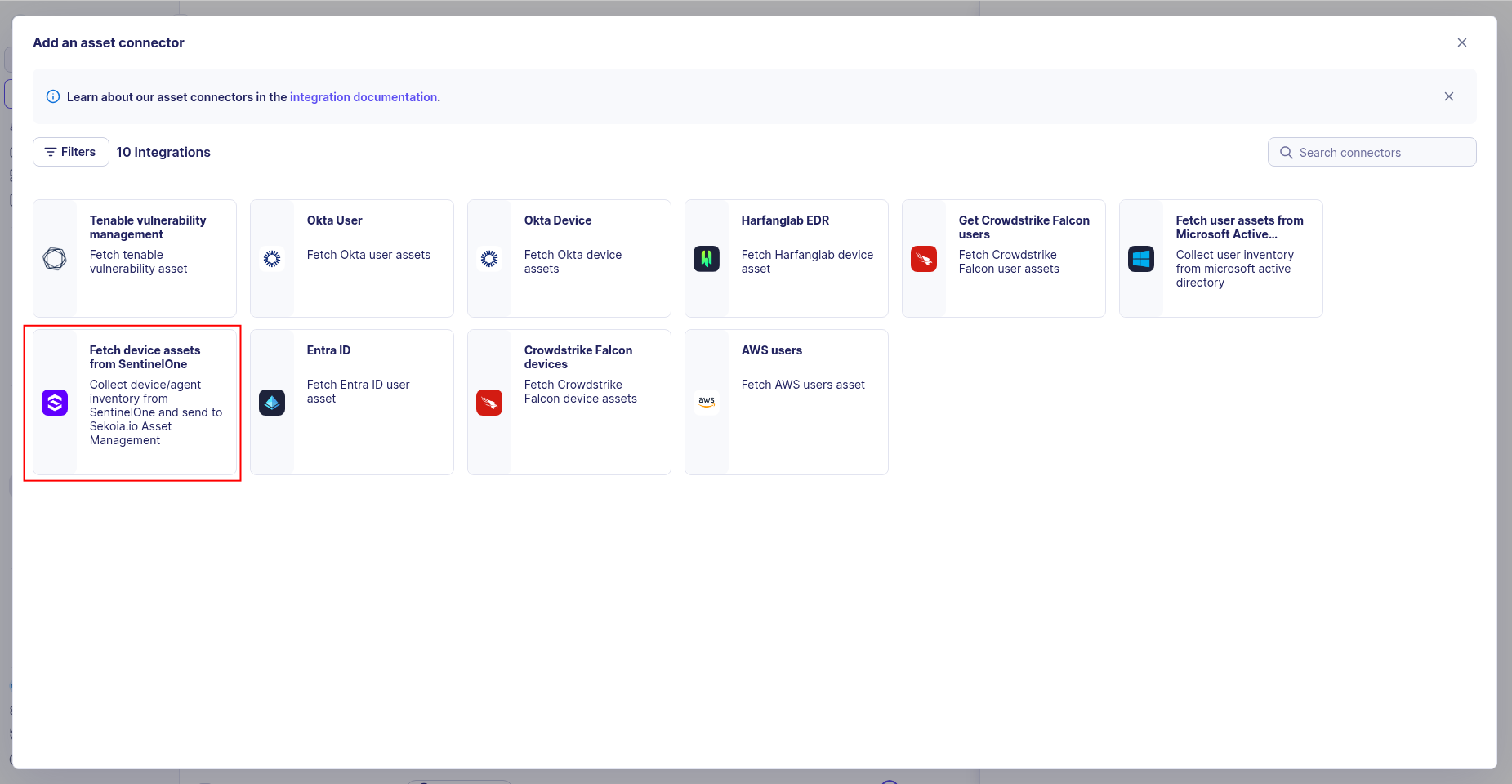Click the green Harfanglab EDR icon
This screenshot has width=1512, height=784.
coord(707,259)
